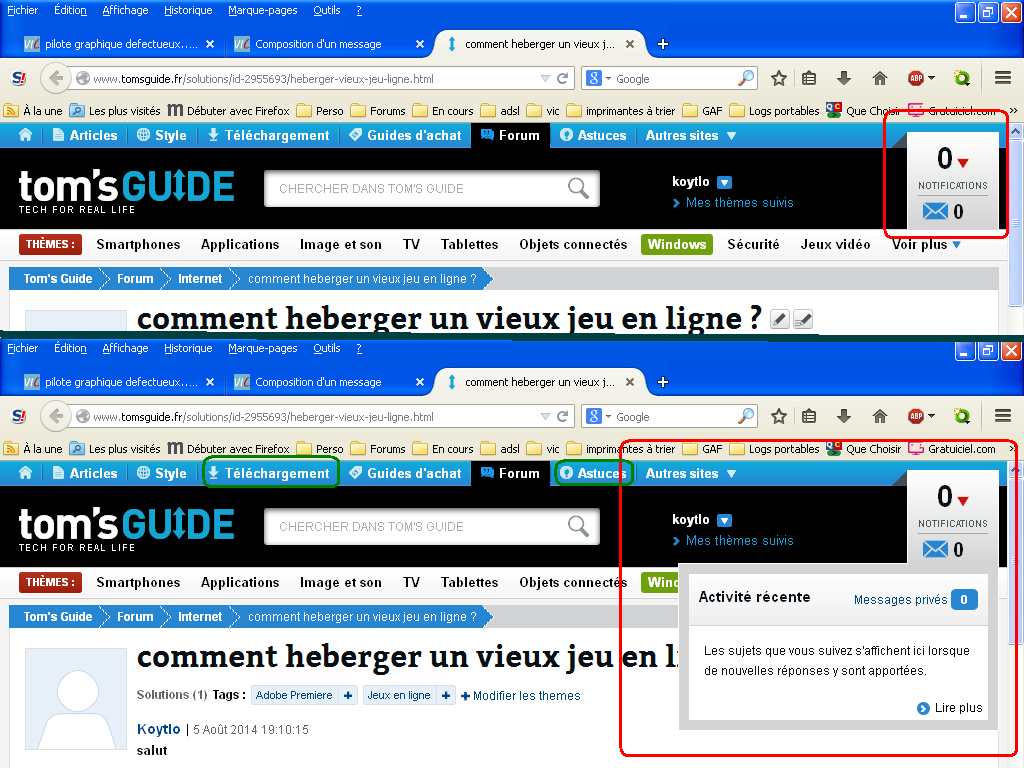Open private messages envelope in lower window
Image resolution: width=1024 pixels, height=768 pixels.
coord(935,549)
